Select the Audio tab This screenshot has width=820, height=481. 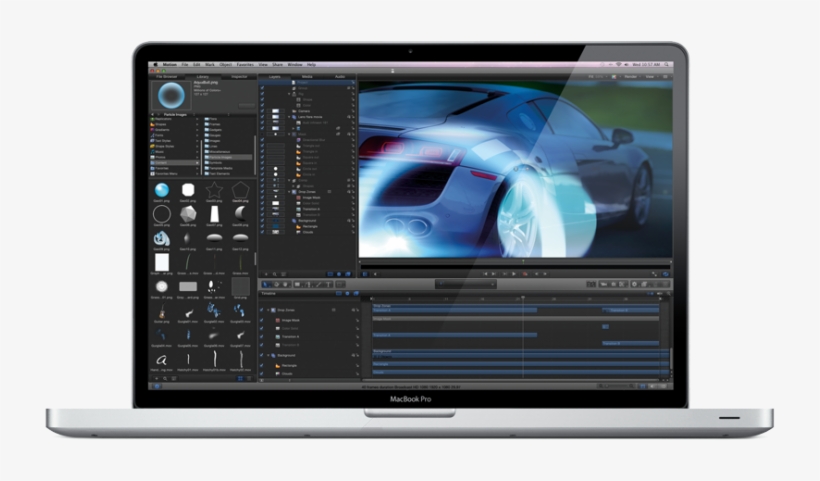[339, 76]
